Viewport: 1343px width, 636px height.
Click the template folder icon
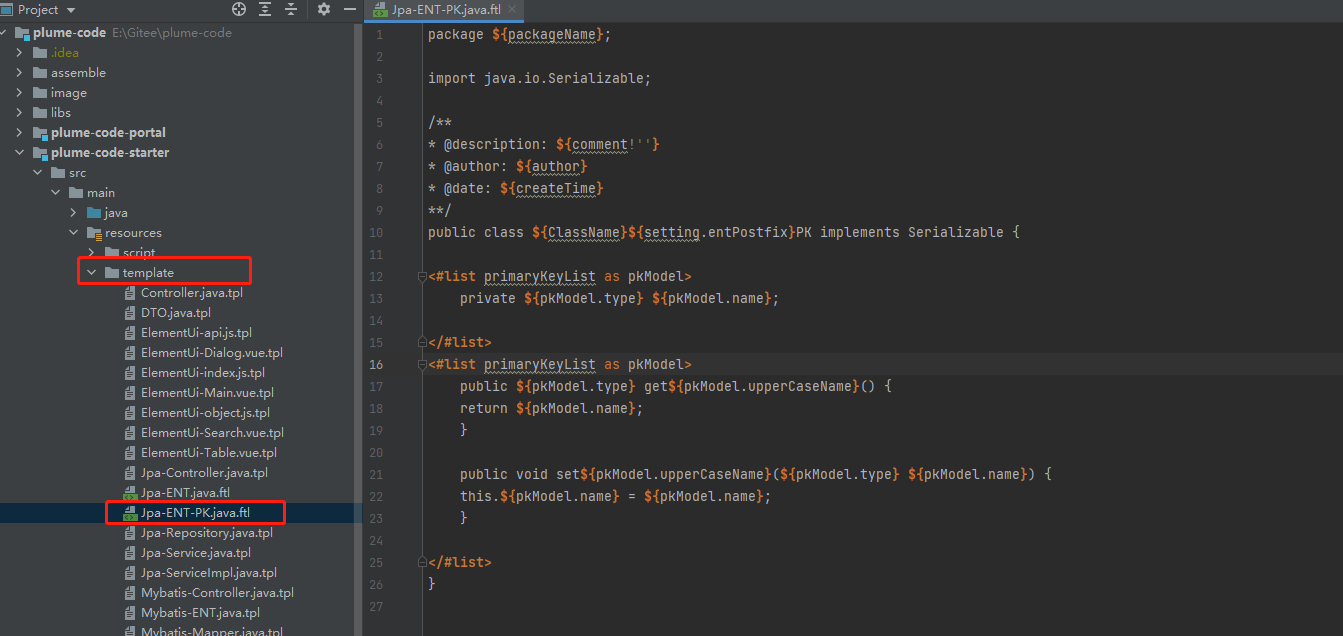[x=112, y=273]
